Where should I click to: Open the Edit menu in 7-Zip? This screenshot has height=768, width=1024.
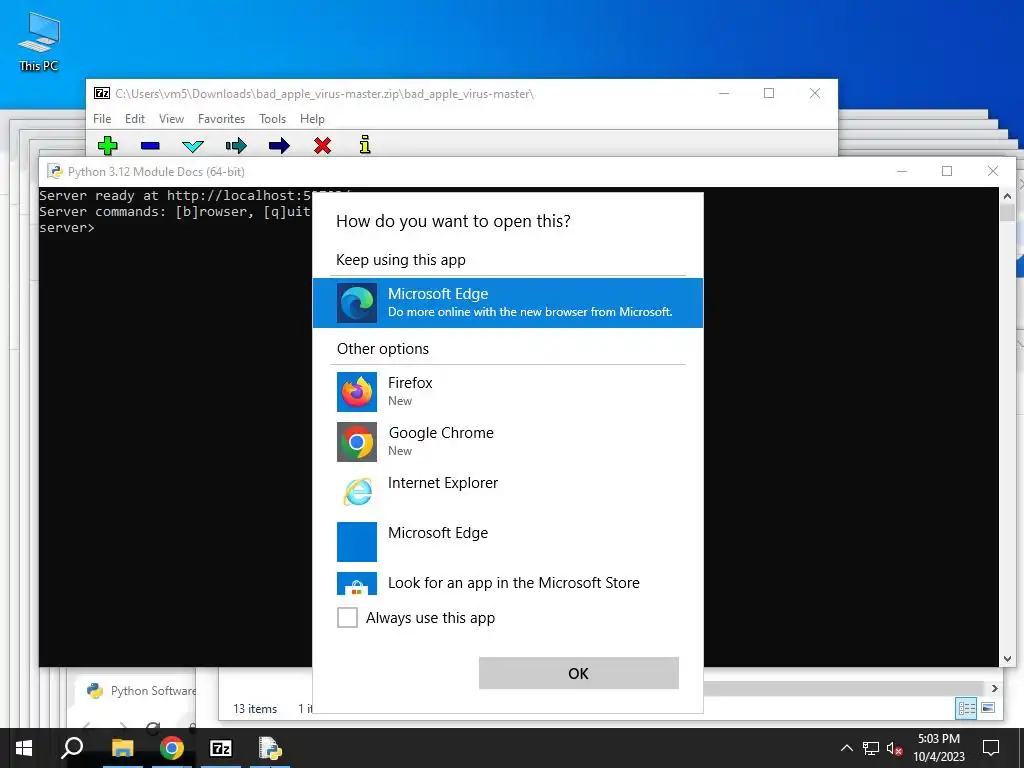point(135,119)
